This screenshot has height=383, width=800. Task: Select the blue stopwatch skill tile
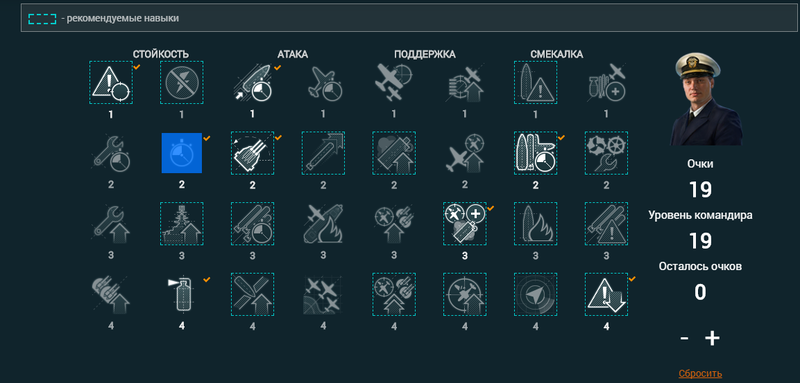click(182, 153)
